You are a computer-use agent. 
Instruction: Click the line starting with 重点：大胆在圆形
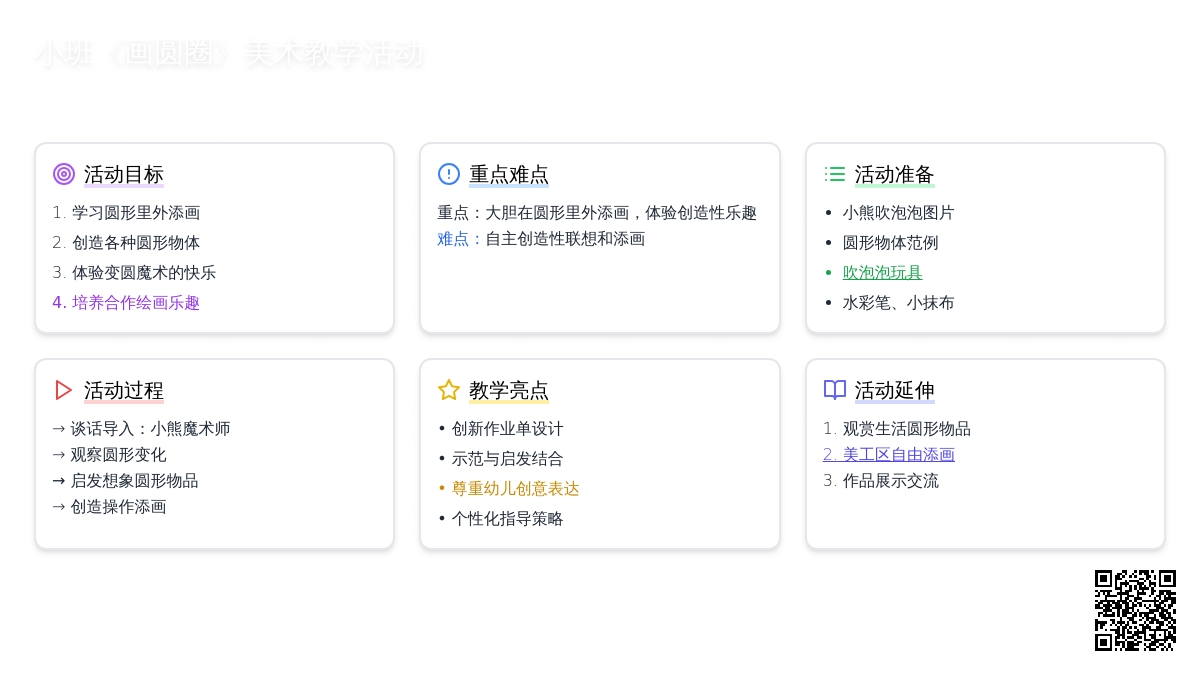pyautogui.click(x=597, y=212)
